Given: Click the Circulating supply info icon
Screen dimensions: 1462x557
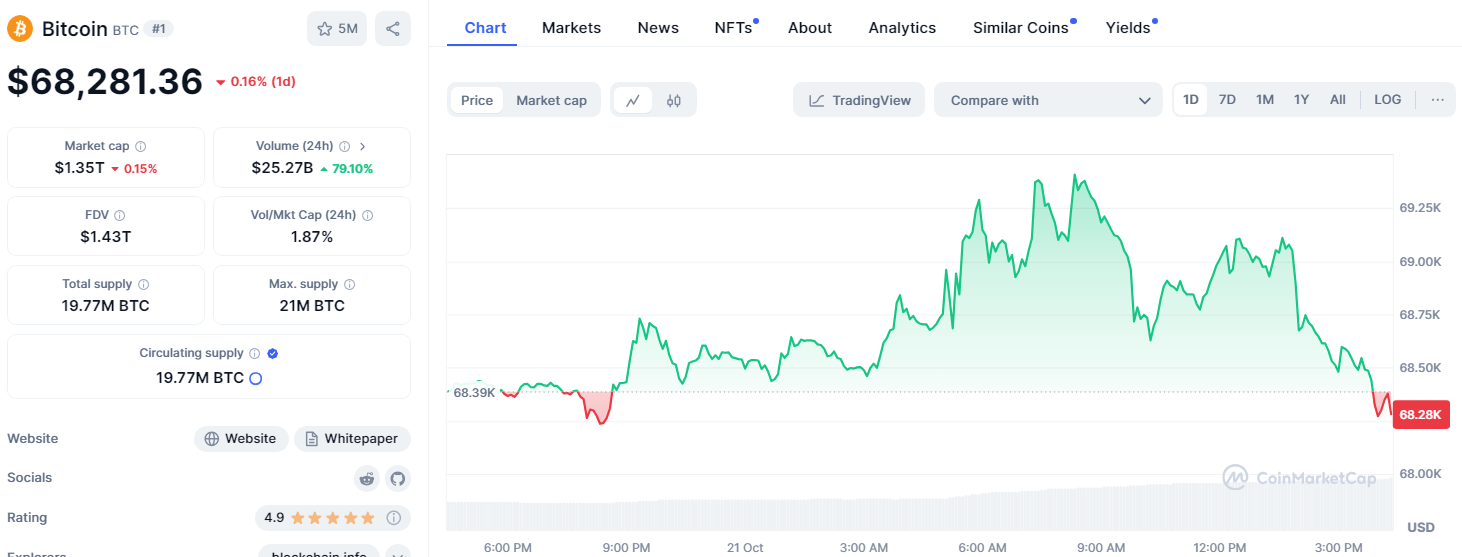Looking at the screenshot, I should point(254,353).
